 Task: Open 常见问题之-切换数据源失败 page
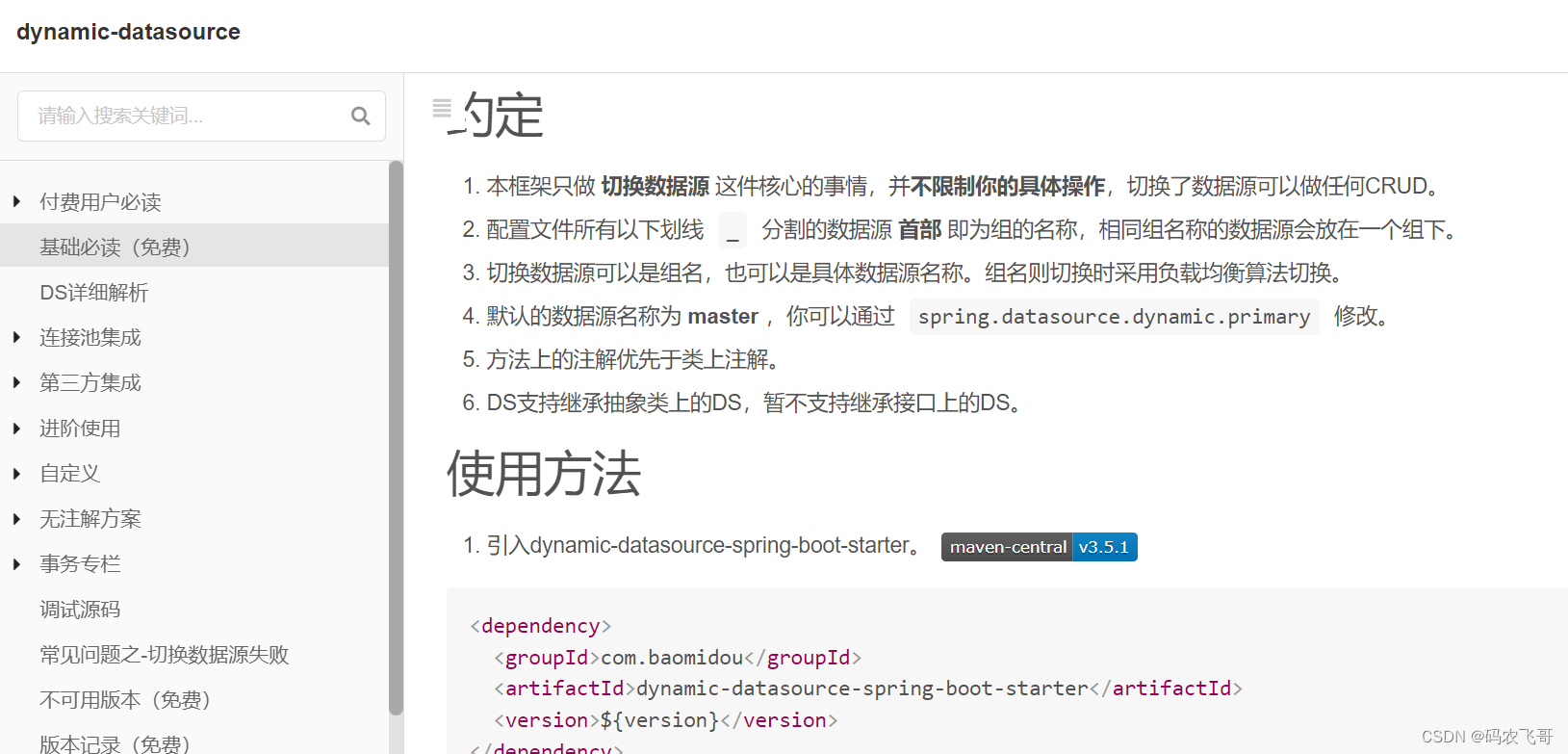(x=165, y=655)
